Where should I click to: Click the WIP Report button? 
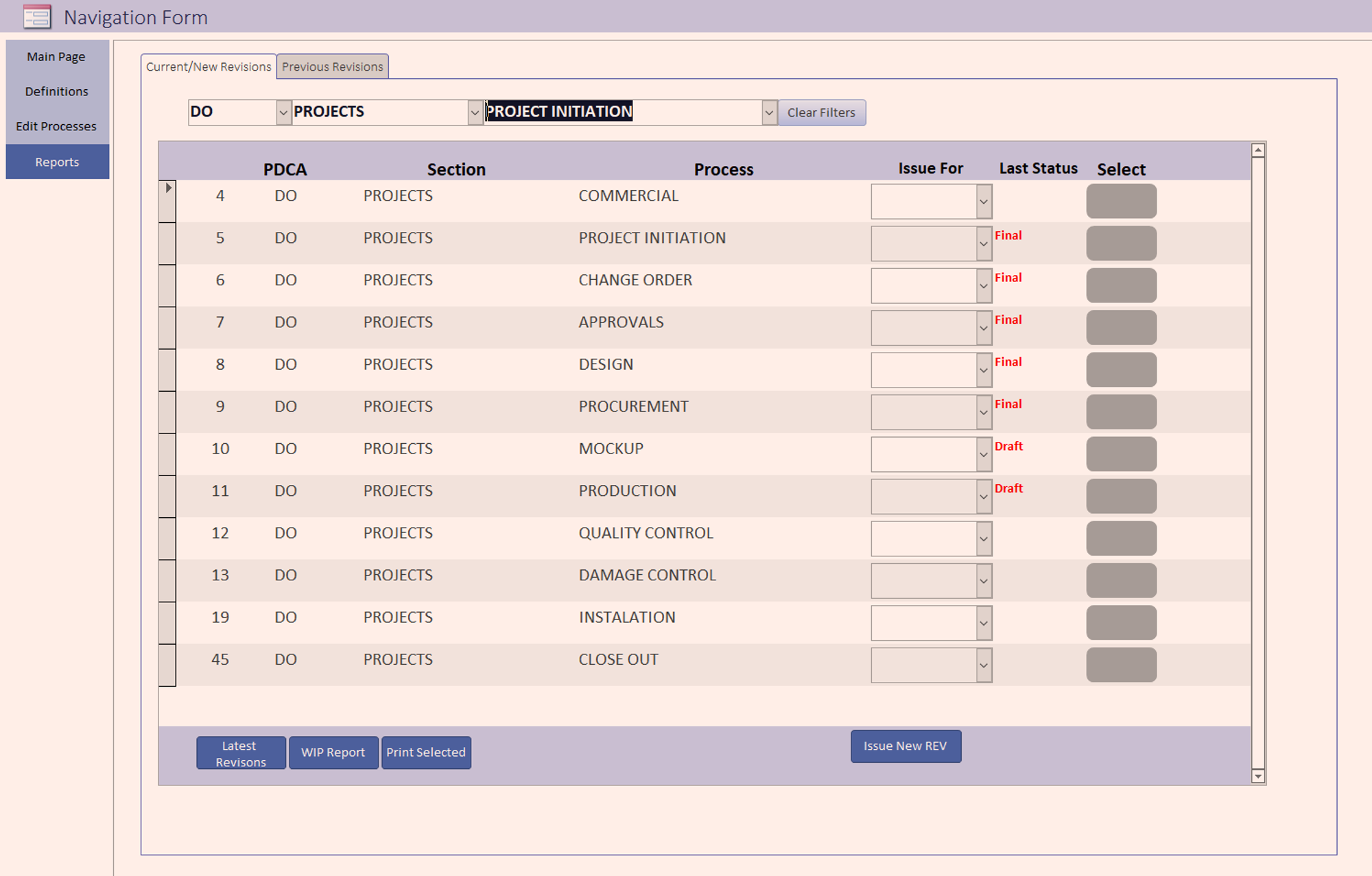(x=333, y=753)
